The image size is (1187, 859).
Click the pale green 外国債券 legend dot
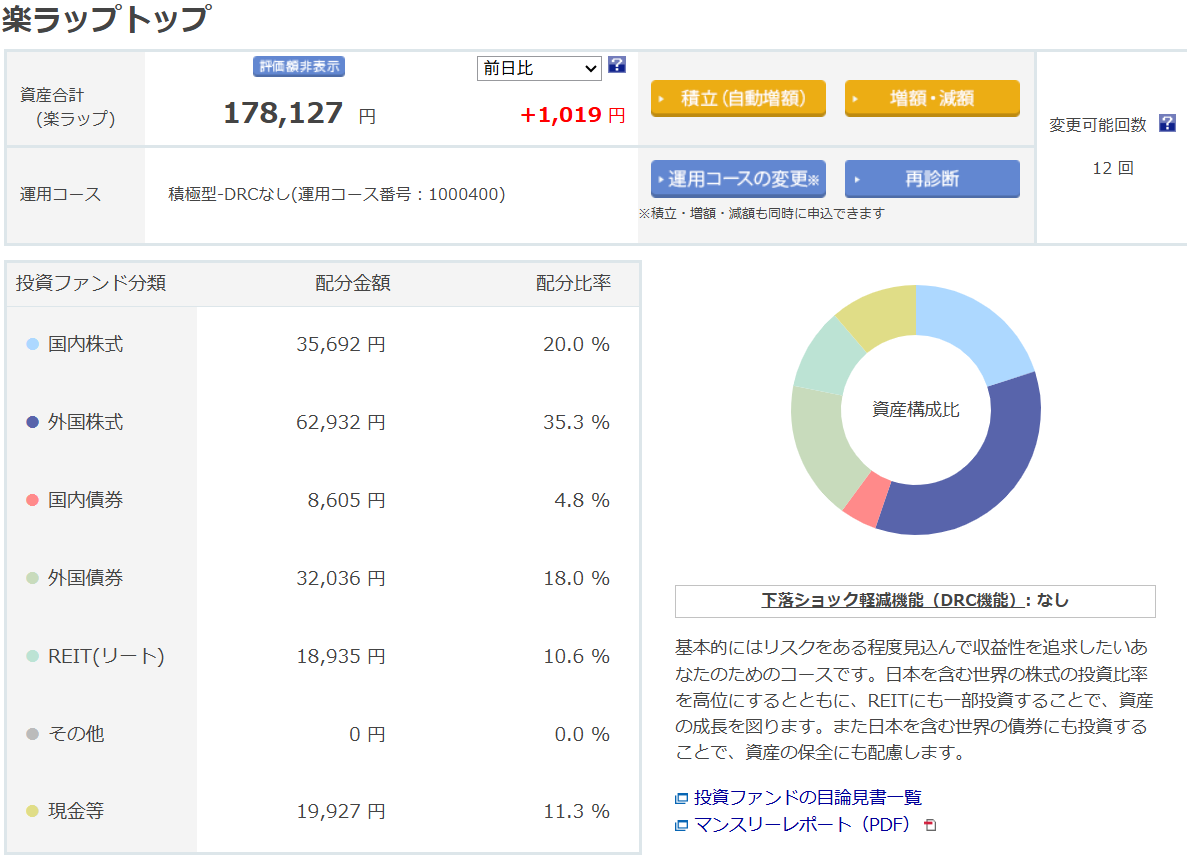33,578
